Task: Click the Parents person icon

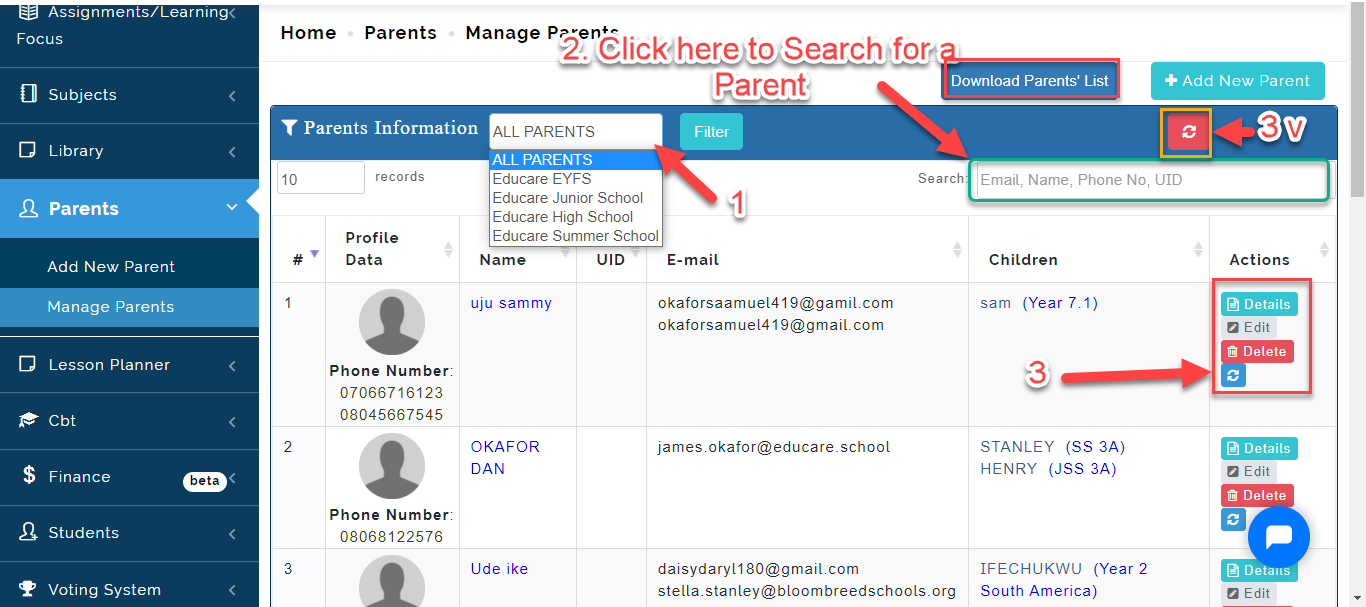Action: coord(29,208)
